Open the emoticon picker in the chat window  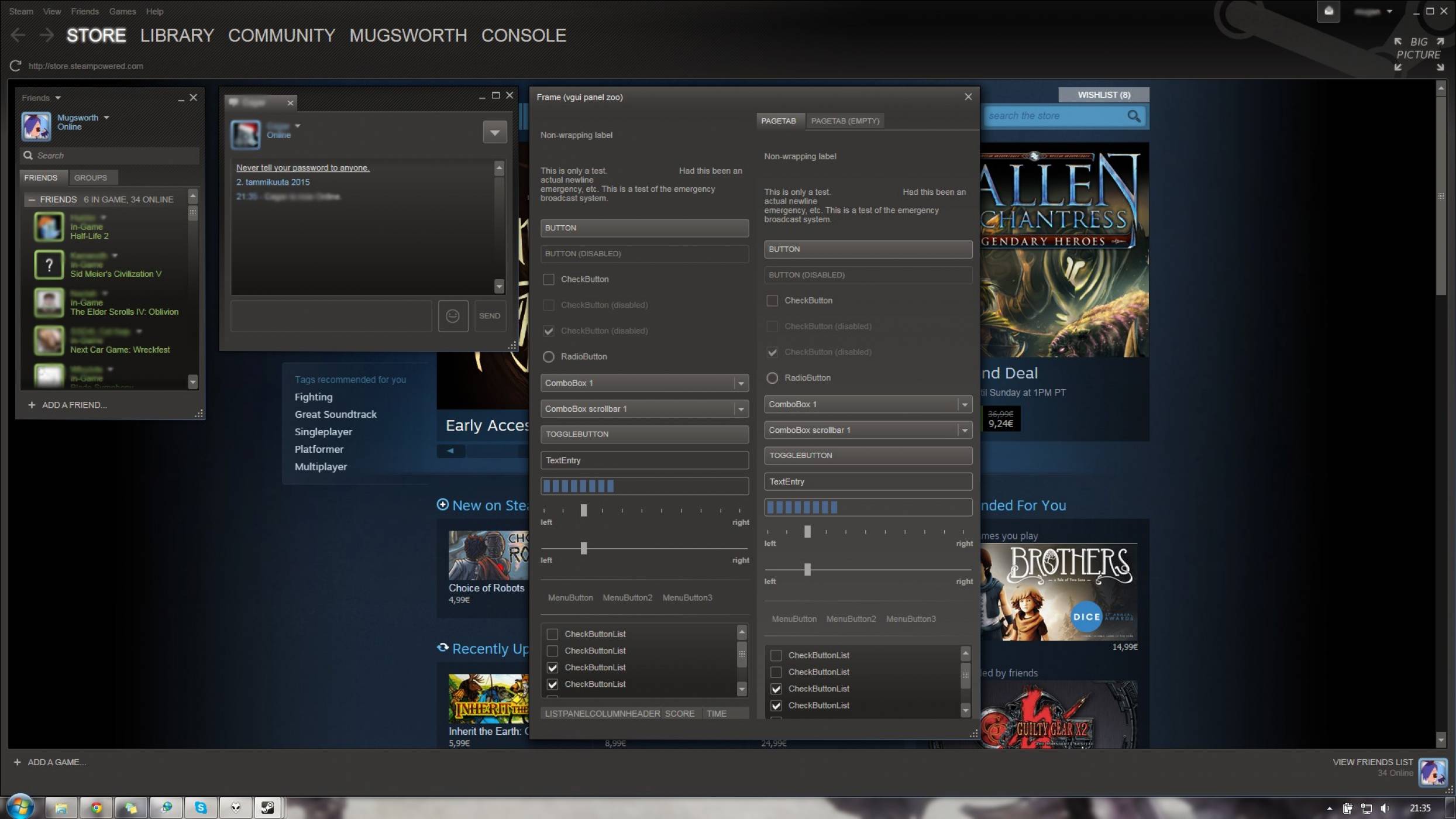pyautogui.click(x=453, y=316)
